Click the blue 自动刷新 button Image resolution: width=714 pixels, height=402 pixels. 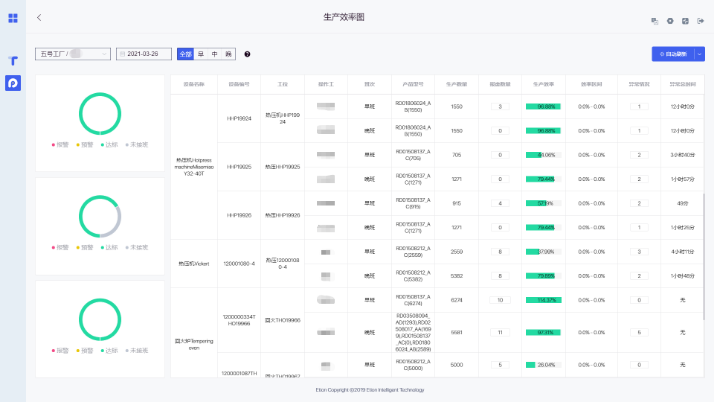point(673,54)
